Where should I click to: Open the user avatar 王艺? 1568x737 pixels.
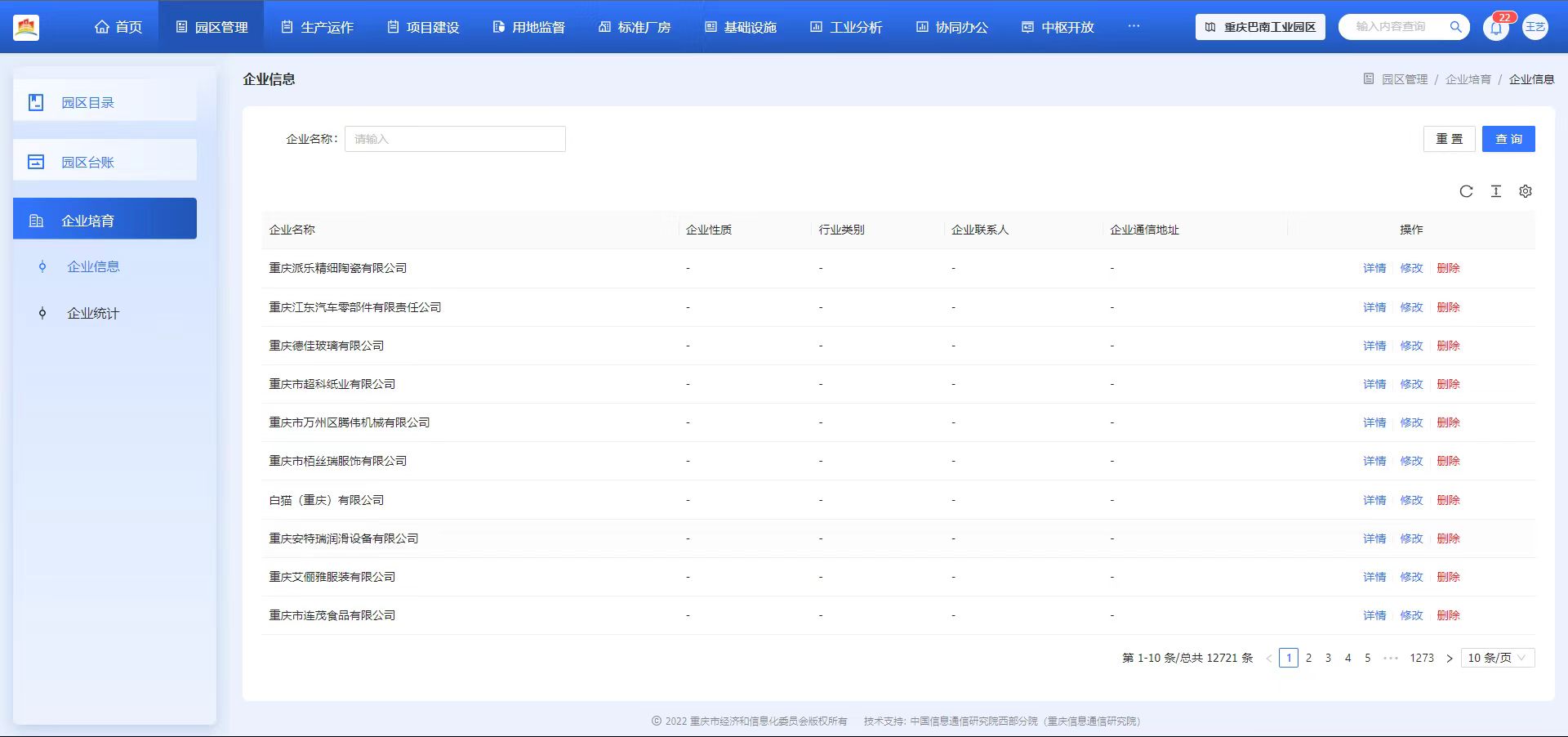(x=1535, y=27)
